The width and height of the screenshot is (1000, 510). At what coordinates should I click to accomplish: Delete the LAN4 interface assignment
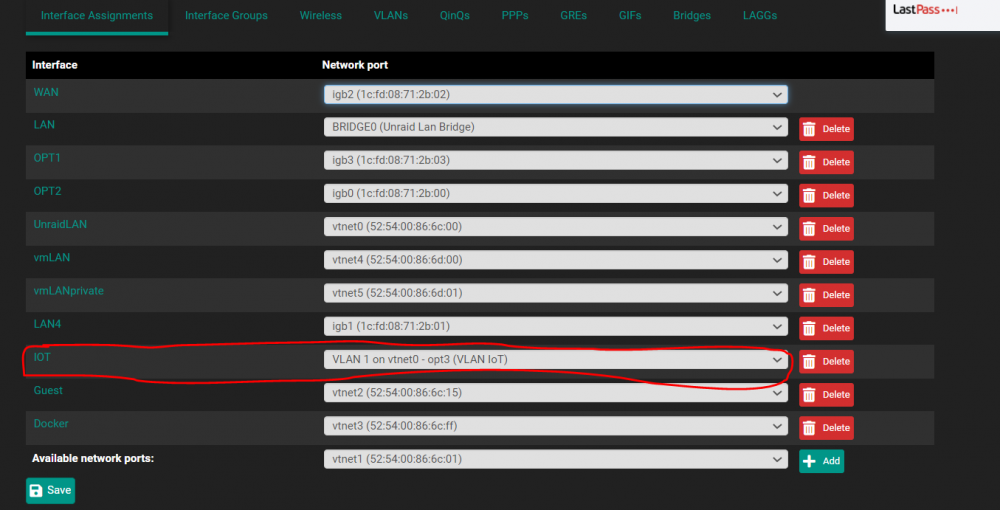click(x=826, y=328)
